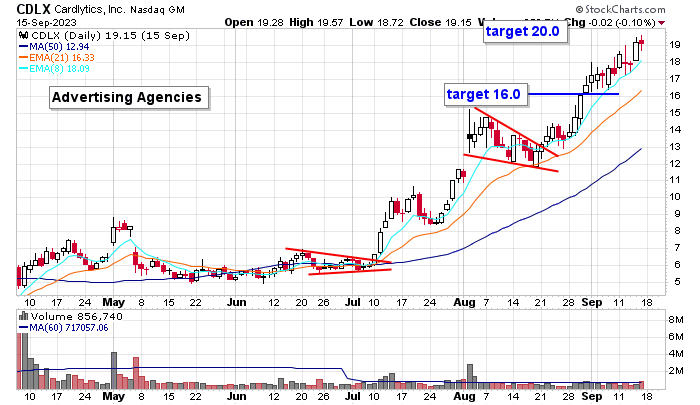Click the Nasdaq GM exchange label

(x=157, y=10)
